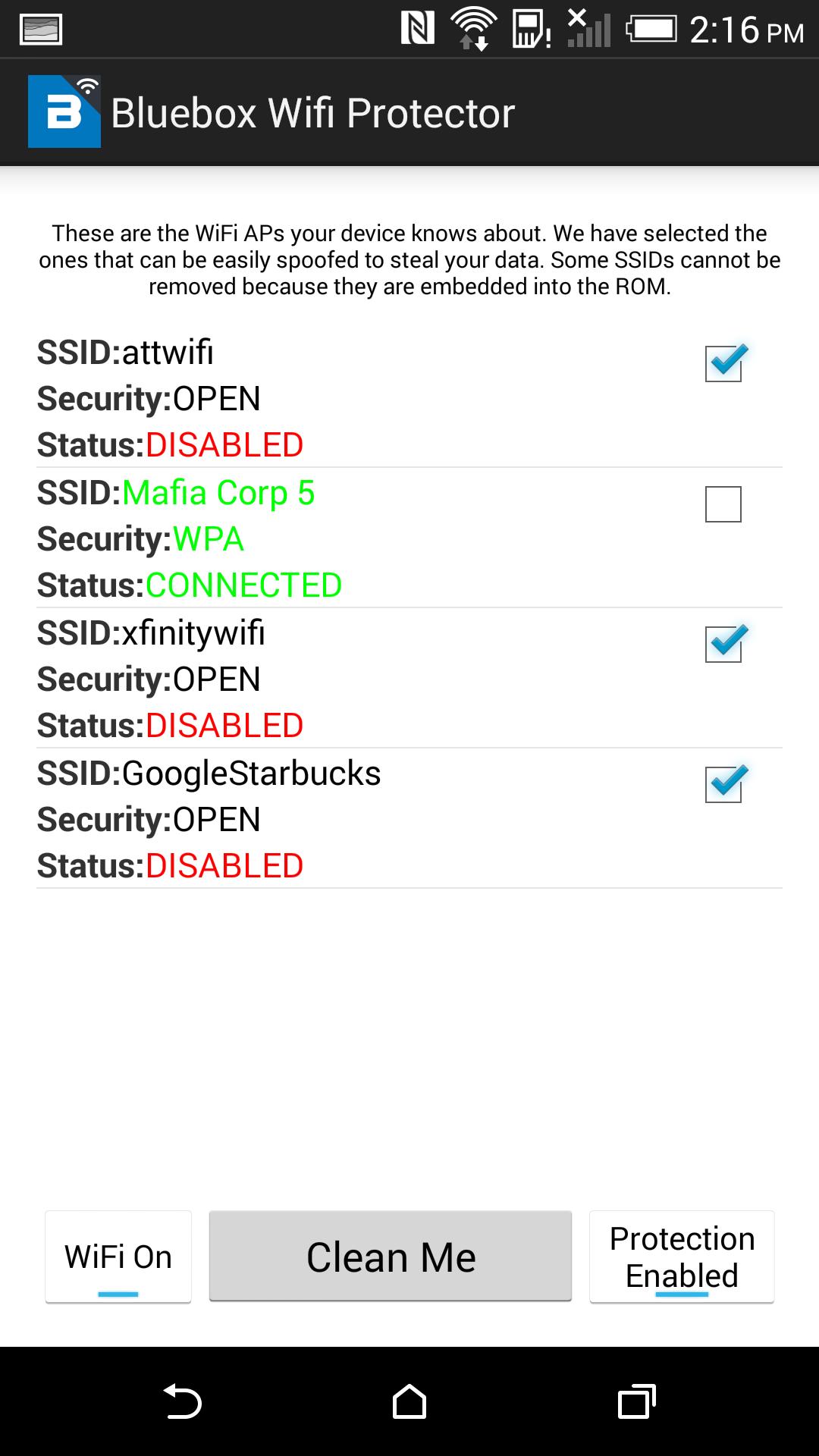Tap the WiFi On toggle button
The image size is (819, 1456).
[x=118, y=1255]
